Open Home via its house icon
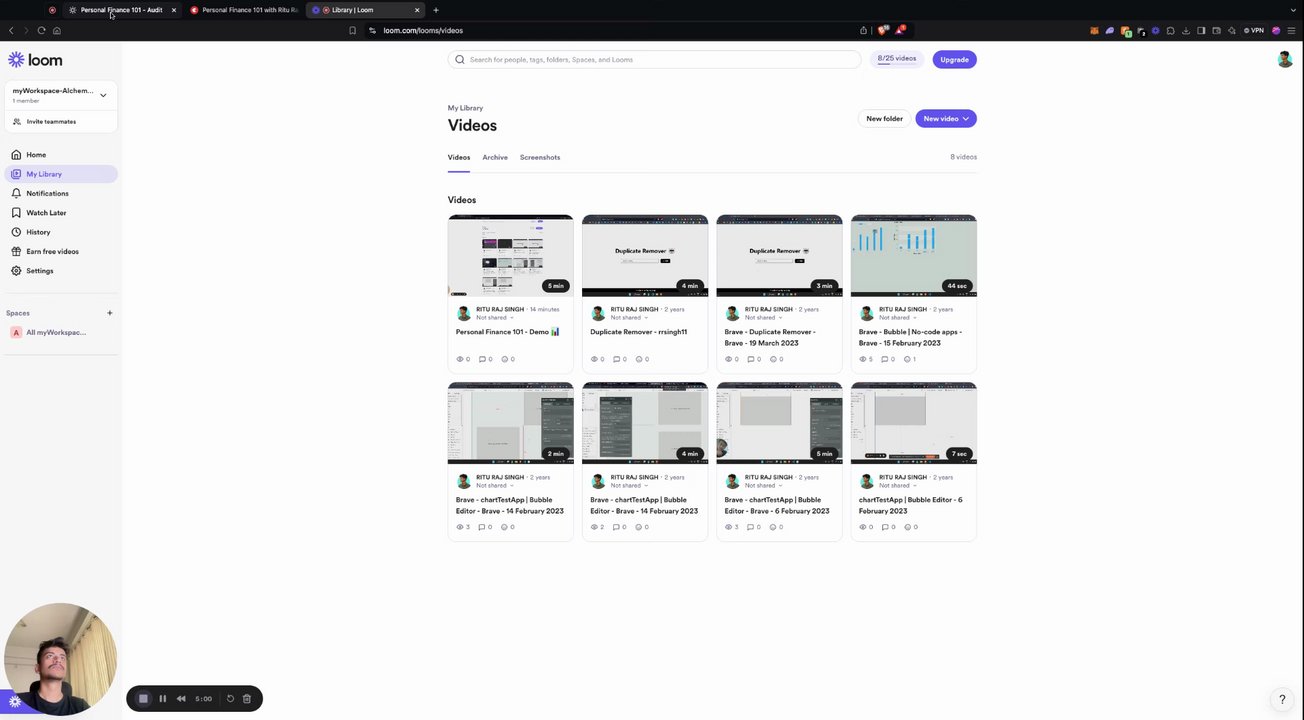Screen dimensions: 1304x720 pyautogui.click(x=16, y=155)
